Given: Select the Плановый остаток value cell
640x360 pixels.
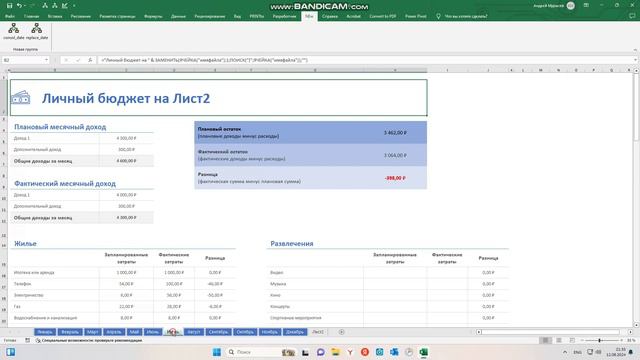Looking at the screenshot, I should pos(395,133).
